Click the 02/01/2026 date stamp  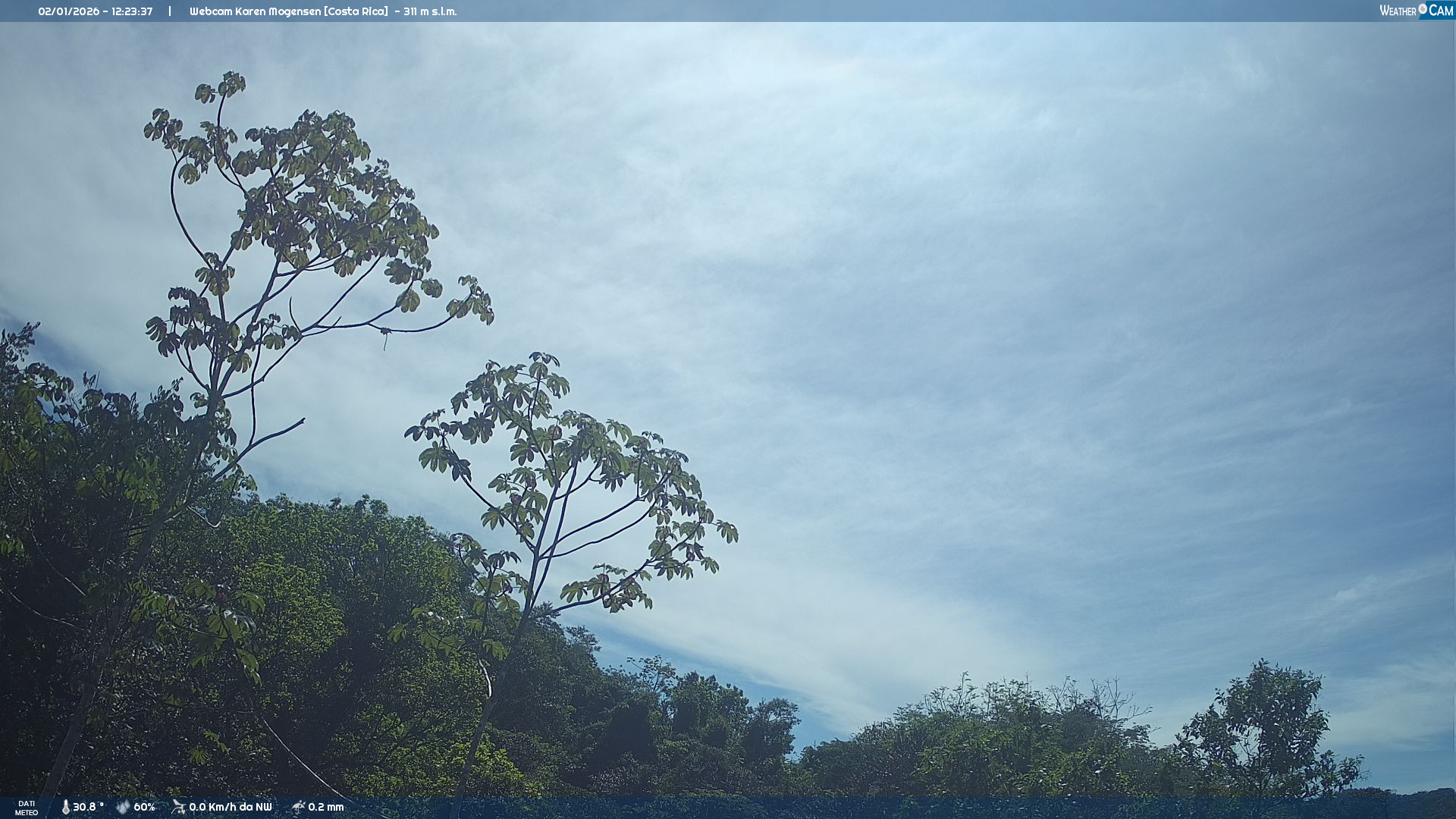69,11
